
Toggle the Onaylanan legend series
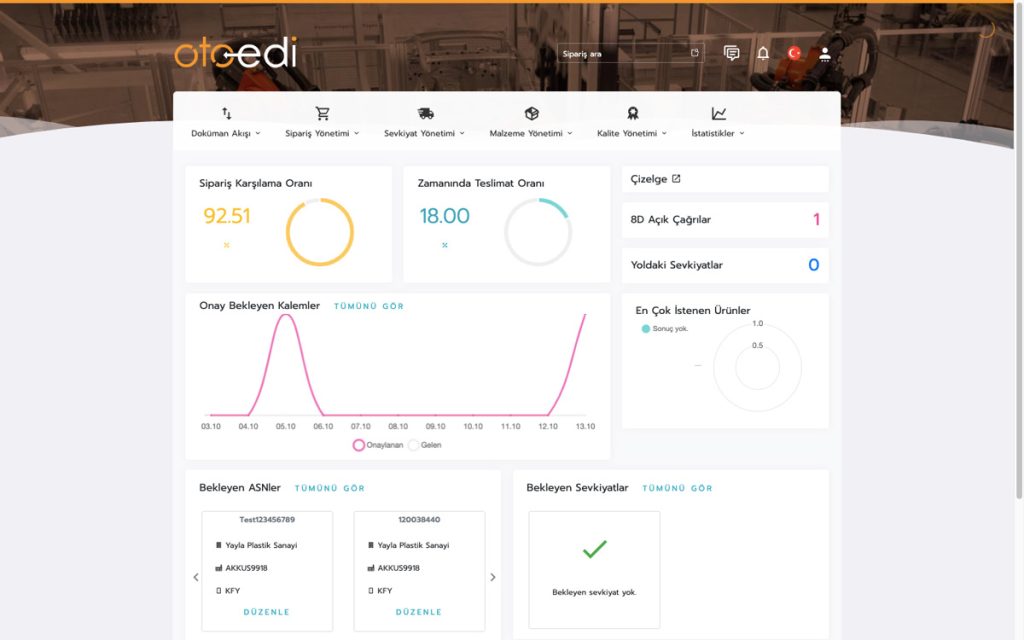pyautogui.click(x=377, y=445)
